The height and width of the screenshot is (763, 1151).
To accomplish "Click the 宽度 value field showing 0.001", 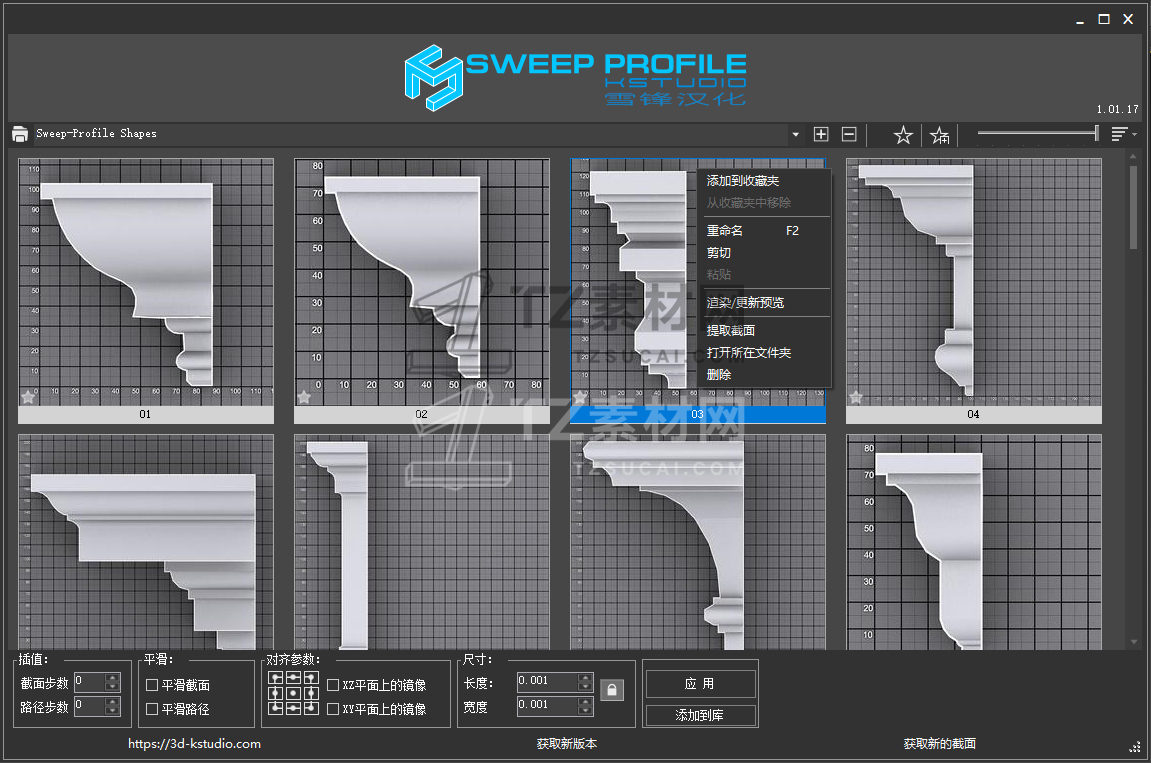I will [548, 706].
